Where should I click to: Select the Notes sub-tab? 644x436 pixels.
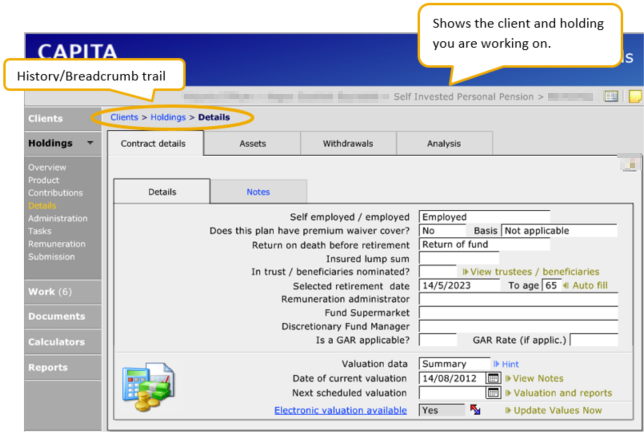[258, 192]
